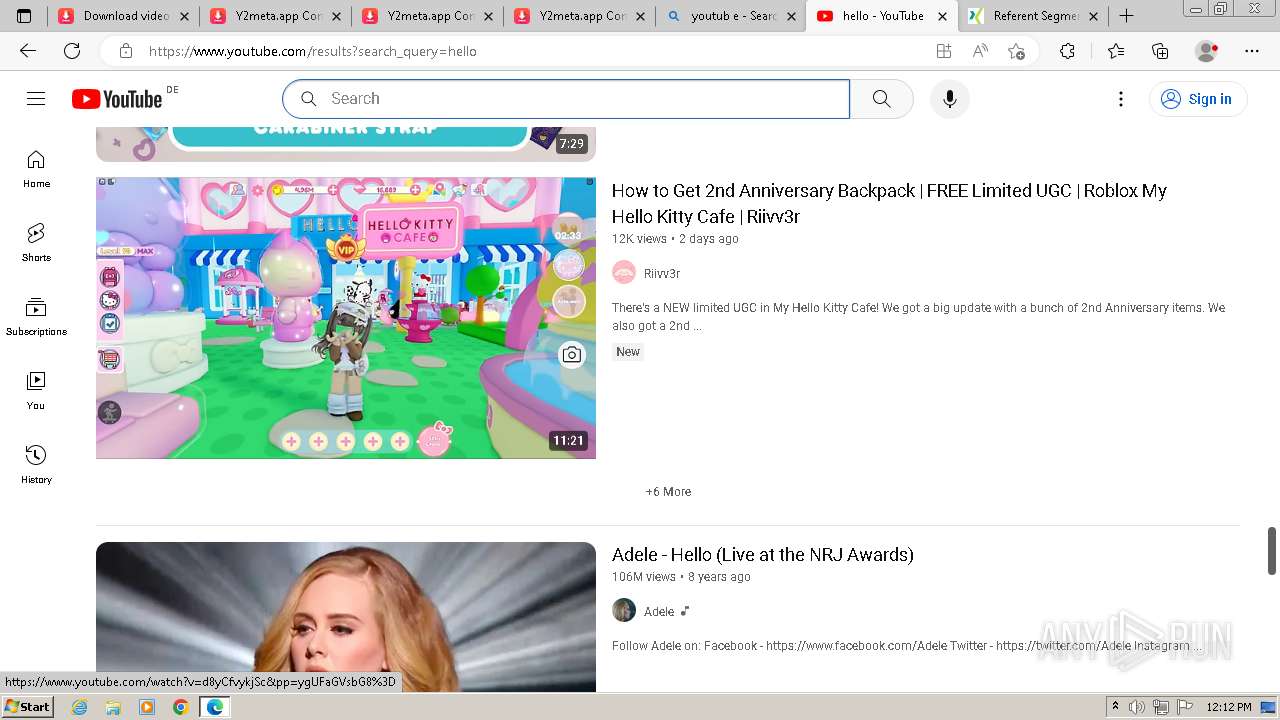Click the New badge under the description
Screen dimensions: 1280x720
628,352
